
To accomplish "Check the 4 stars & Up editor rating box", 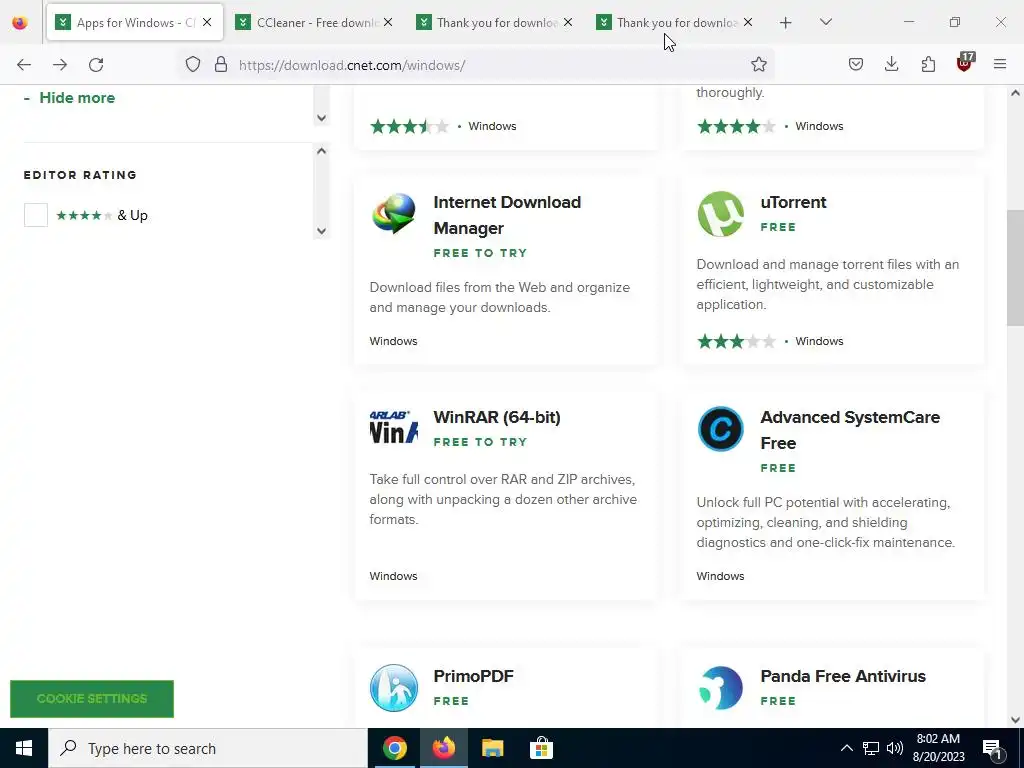I will [36, 215].
